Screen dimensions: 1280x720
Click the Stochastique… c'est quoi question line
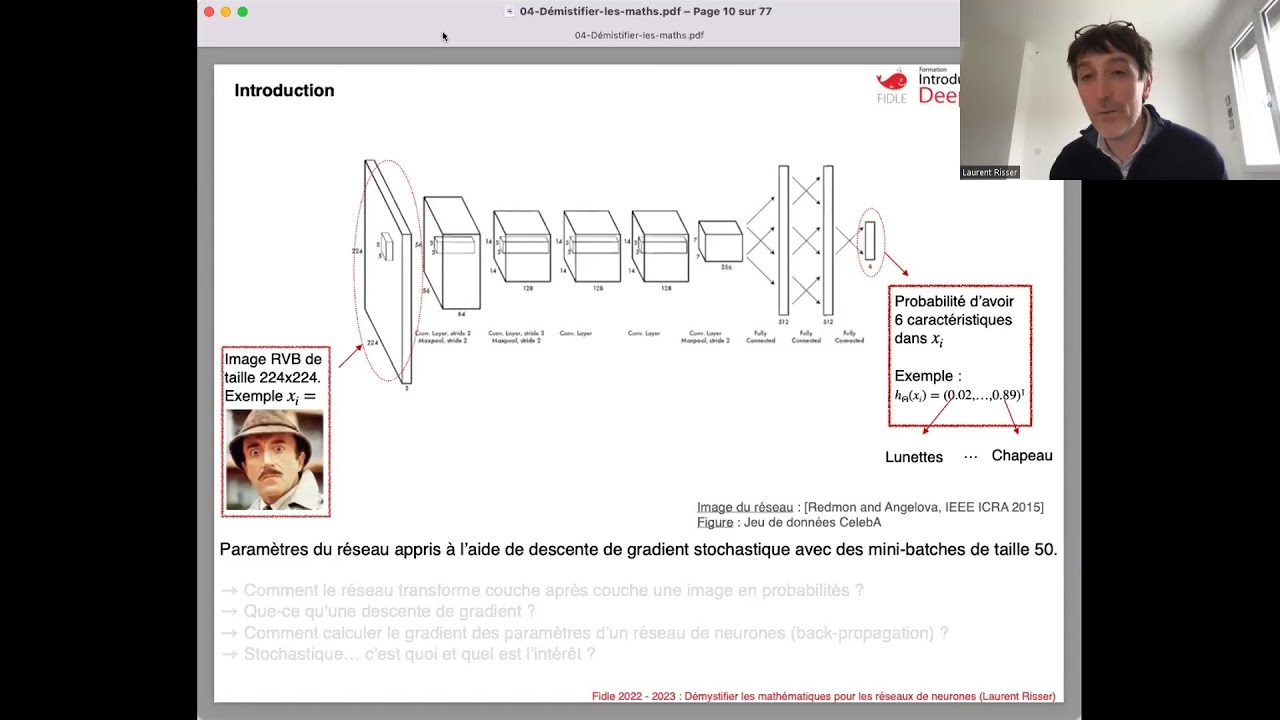point(408,654)
